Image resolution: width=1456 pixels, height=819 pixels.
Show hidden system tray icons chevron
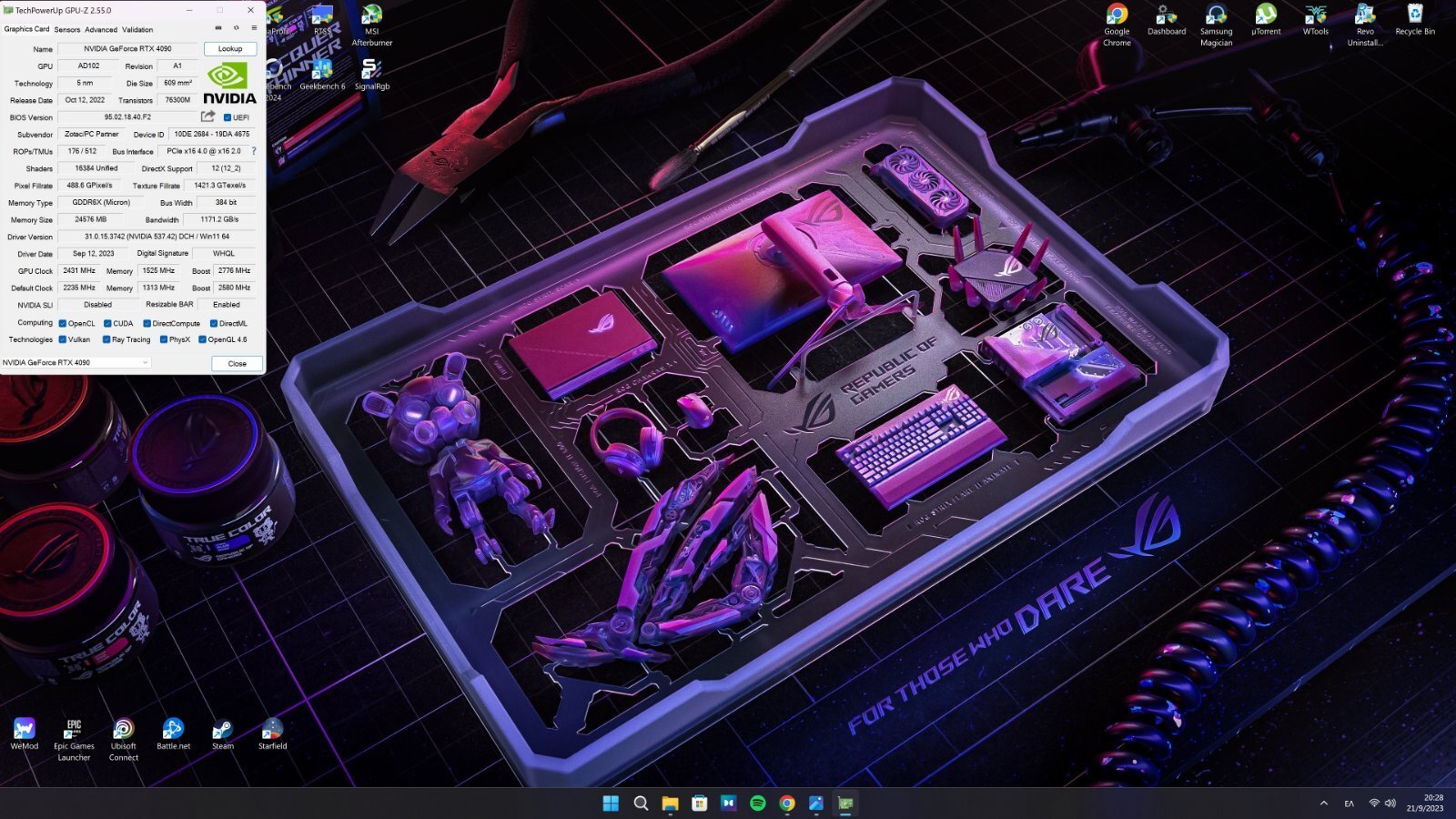[1323, 803]
